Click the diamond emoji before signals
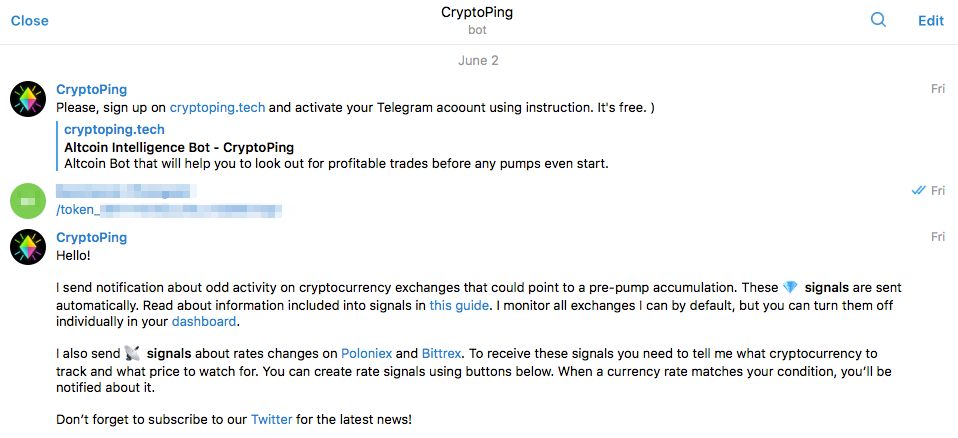The width and height of the screenshot is (958, 438). (791, 288)
